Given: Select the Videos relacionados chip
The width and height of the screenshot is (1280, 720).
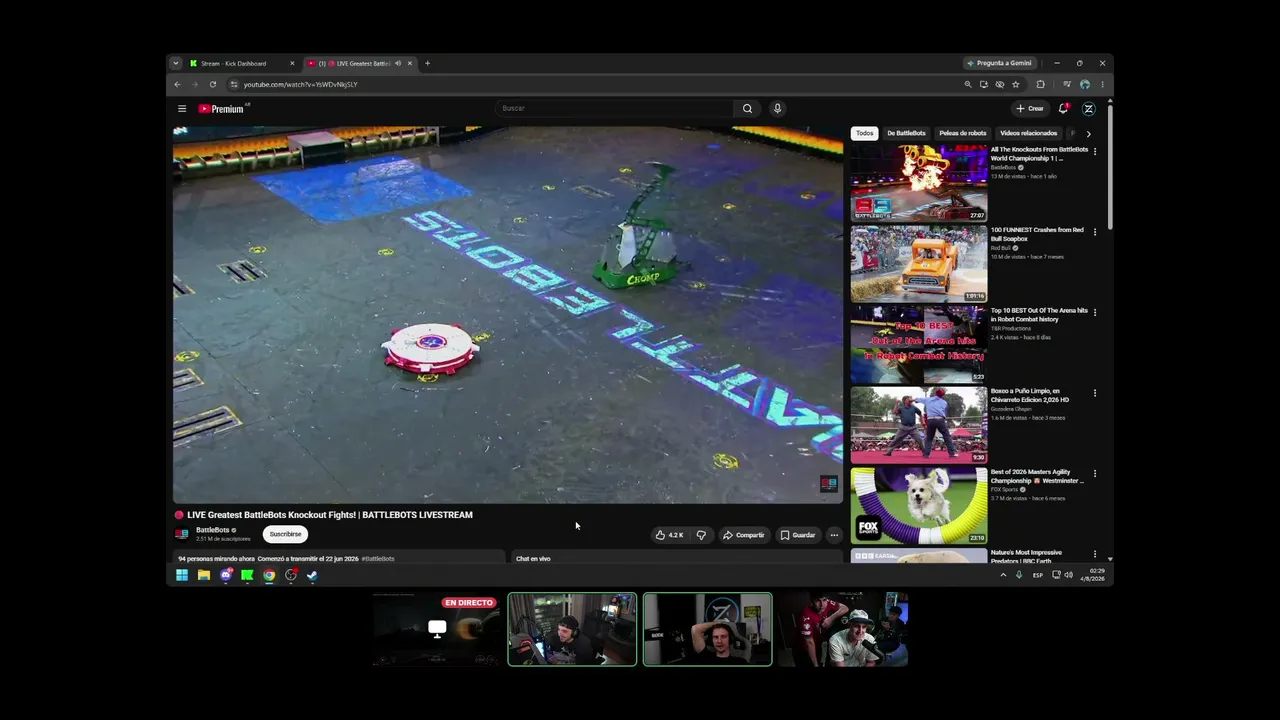Looking at the screenshot, I should (x=1029, y=133).
